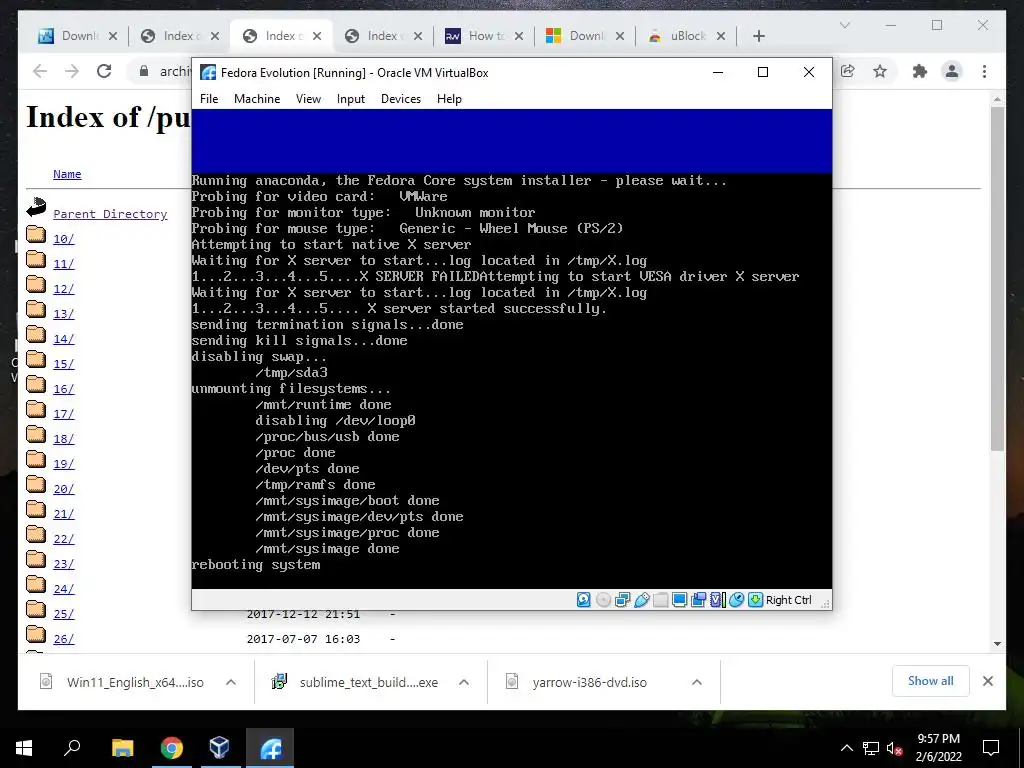Open a new Chrome tab

coord(759,36)
